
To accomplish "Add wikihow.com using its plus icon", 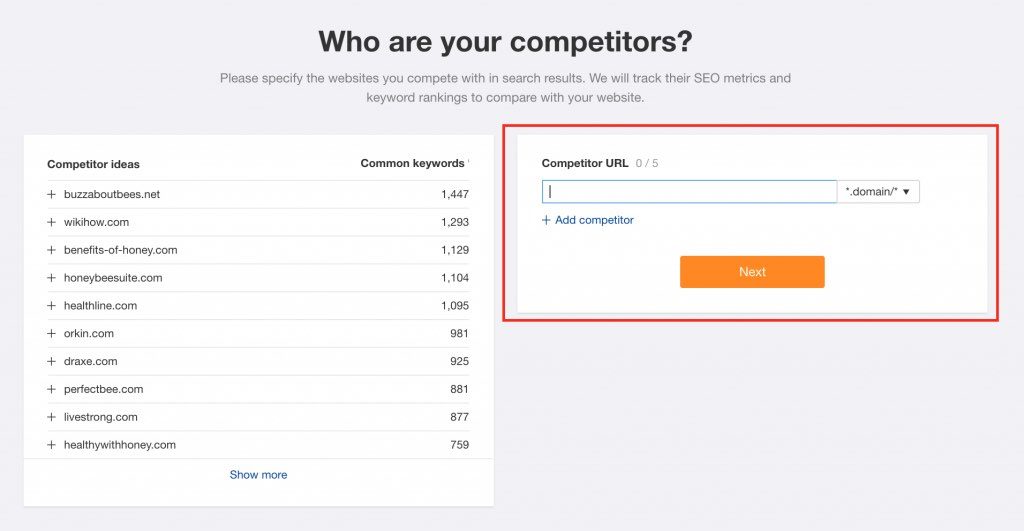I will point(51,222).
